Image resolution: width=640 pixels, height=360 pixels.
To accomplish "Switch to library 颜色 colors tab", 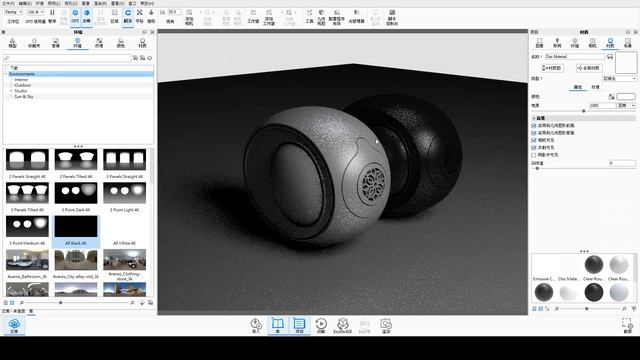I will coord(121,43).
